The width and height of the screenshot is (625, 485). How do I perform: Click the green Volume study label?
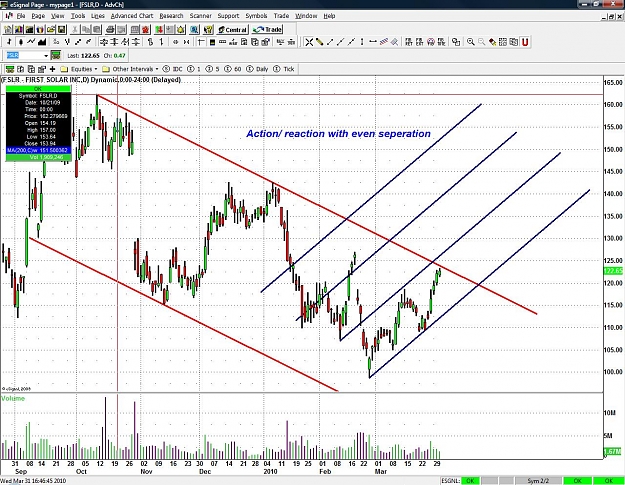coord(13,398)
